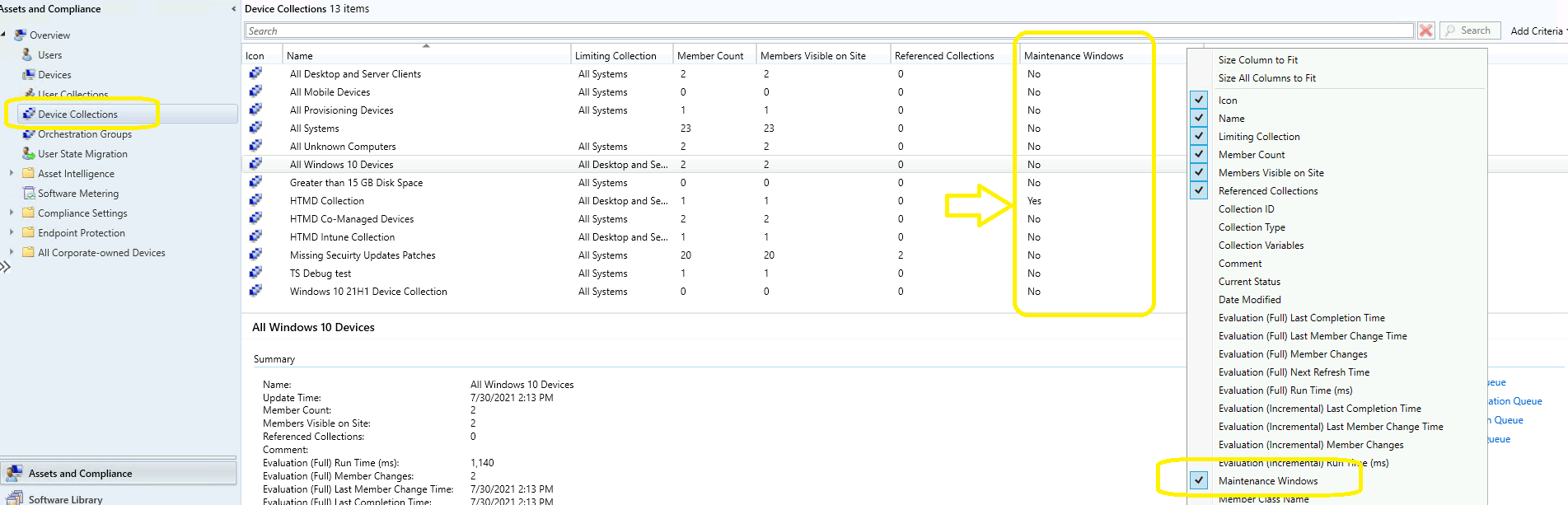Image resolution: width=1568 pixels, height=505 pixels.
Task: Click the Orchestration Groups node icon
Action: [x=29, y=133]
